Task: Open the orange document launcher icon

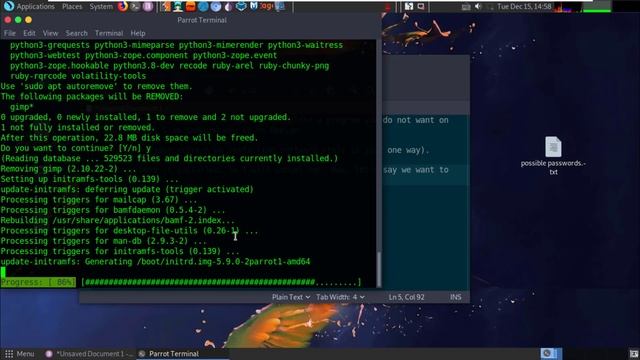Action: (x=165, y=7)
